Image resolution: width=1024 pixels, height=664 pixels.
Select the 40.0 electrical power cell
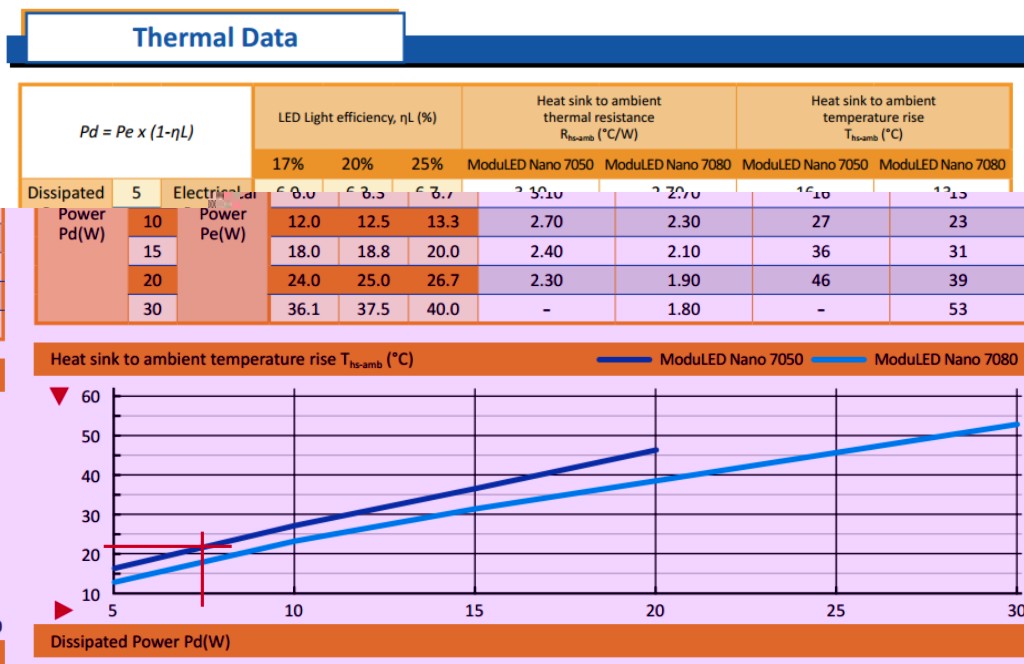click(x=442, y=309)
